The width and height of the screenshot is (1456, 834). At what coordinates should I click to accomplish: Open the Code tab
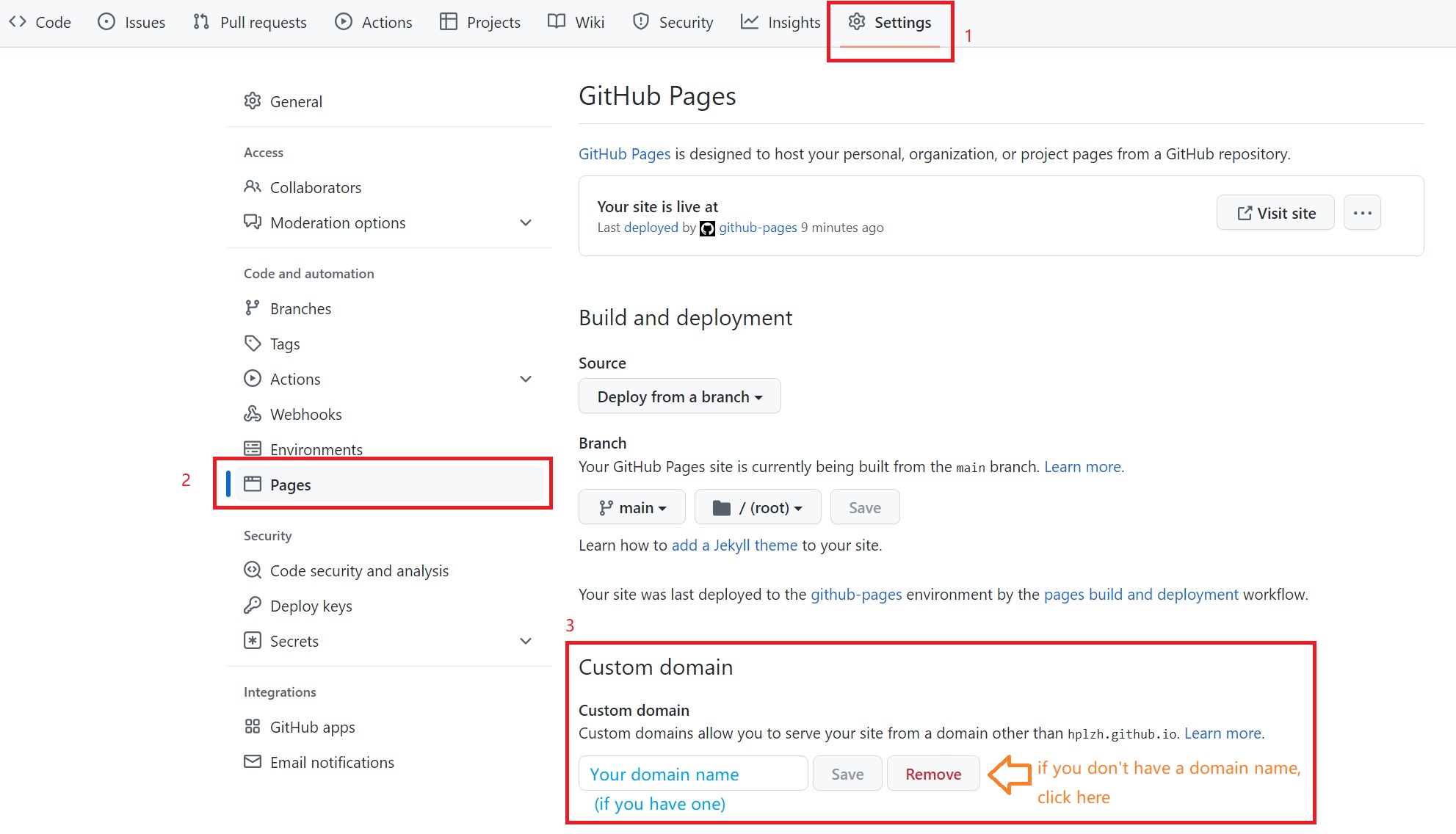coord(40,22)
